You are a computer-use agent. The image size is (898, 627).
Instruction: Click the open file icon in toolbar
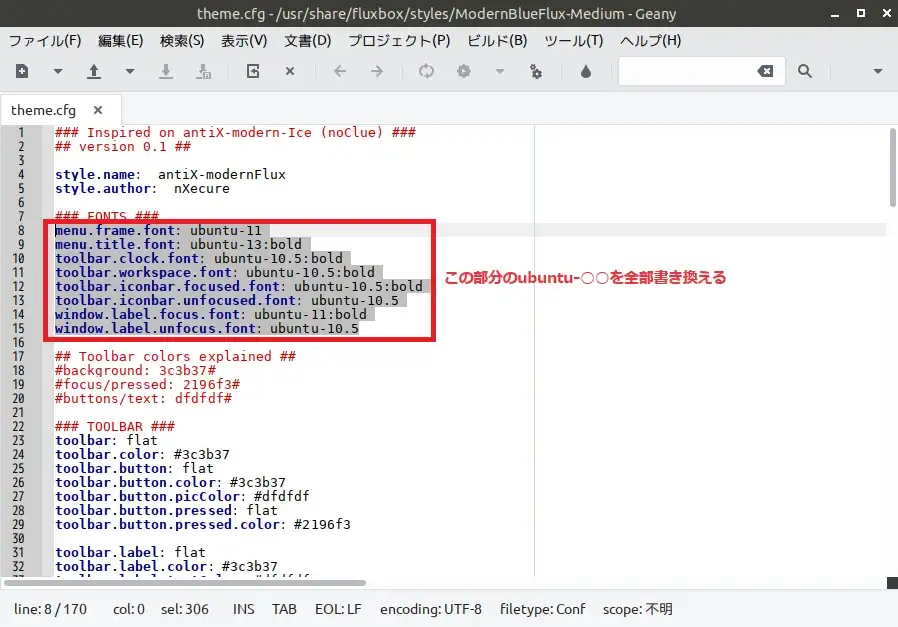94,71
